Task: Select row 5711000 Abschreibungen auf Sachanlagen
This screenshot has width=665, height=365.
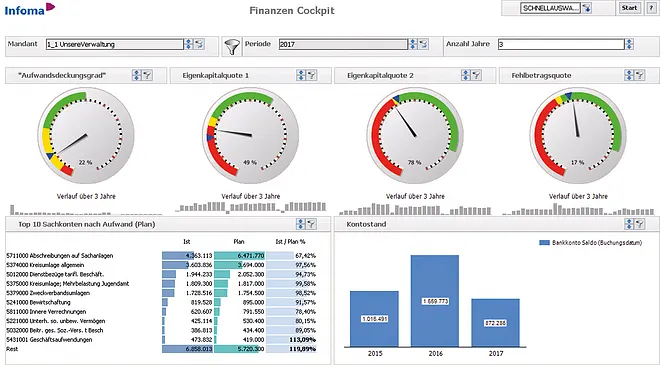Action: point(161,256)
